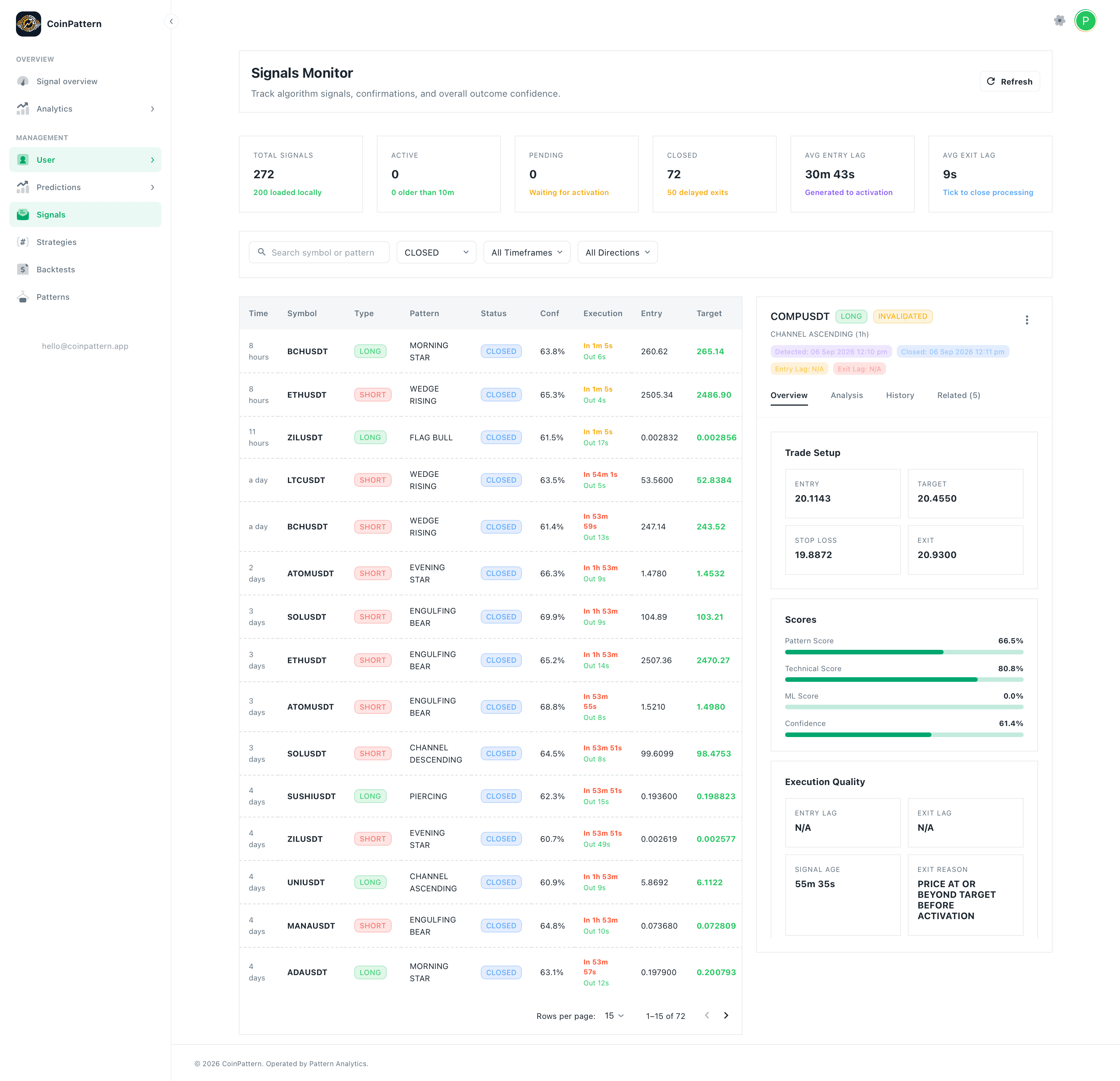1120x1081 pixels.
Task: Open the profile avatar P
Action: point(1085,21)
